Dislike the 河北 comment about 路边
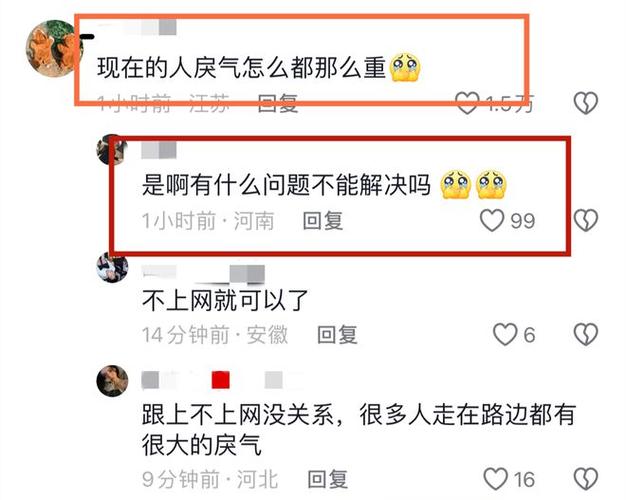Screen dimensions: 626x500 click(x=585, y=479)
